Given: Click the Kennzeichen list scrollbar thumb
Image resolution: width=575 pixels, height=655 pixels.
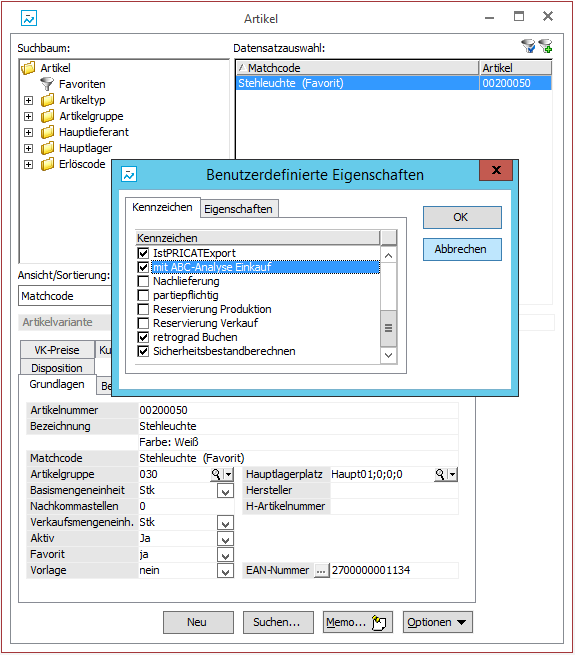Looking at the screenshot, I should point(388,328).
